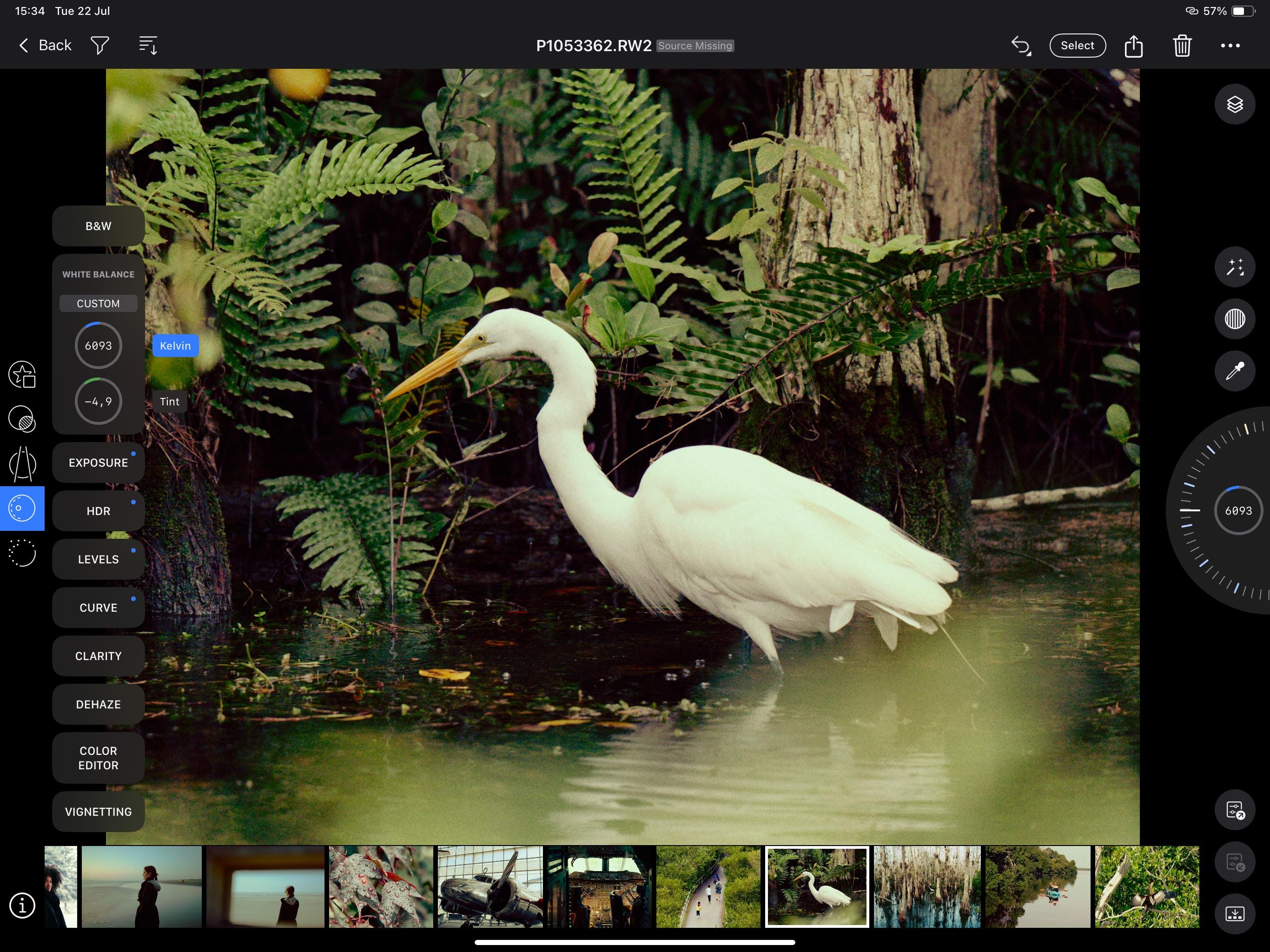Screen dimensions: 1270x952
Task: Open the layers stack icon
Action: coord(1234,105)
